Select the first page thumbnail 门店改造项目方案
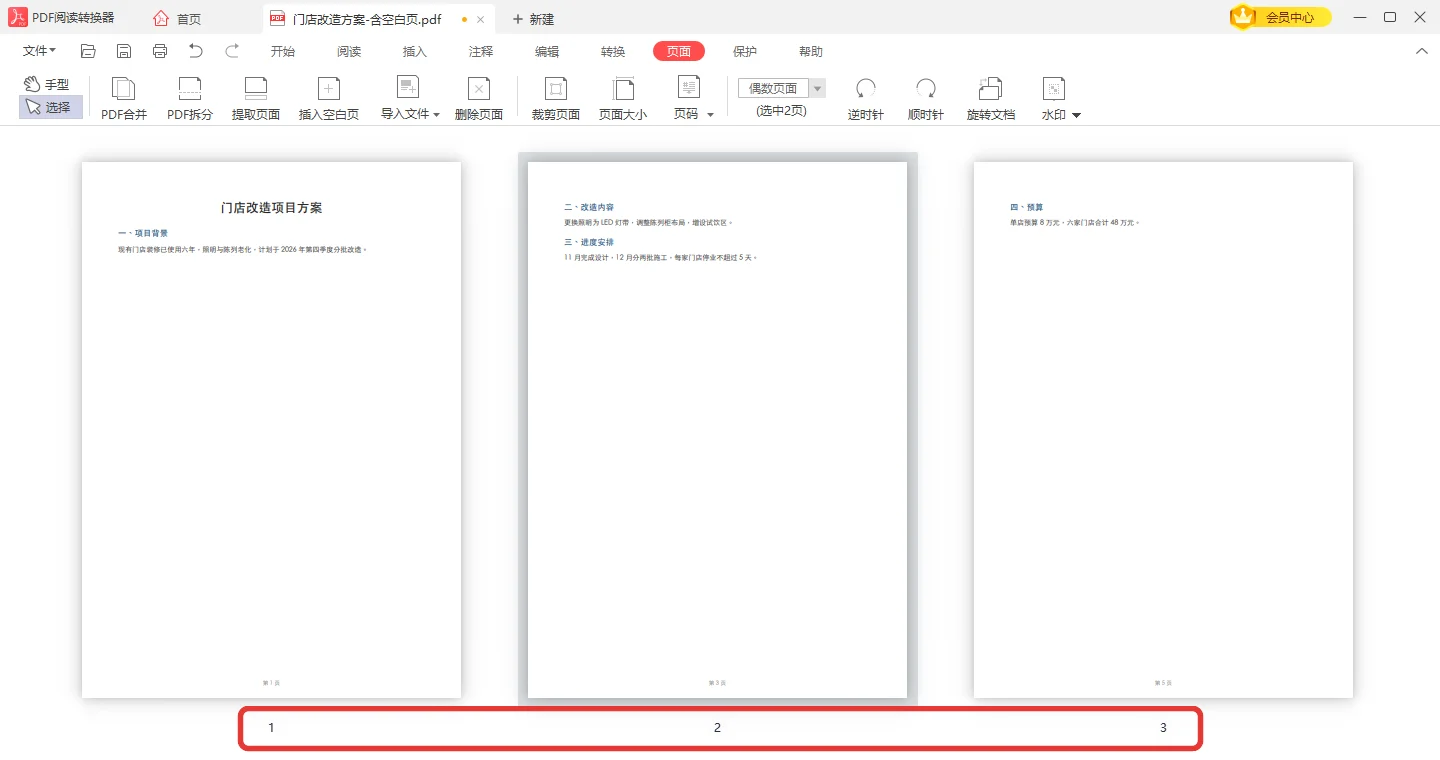The width and height of the screenshot is (1440, 760). click(271, 430)
